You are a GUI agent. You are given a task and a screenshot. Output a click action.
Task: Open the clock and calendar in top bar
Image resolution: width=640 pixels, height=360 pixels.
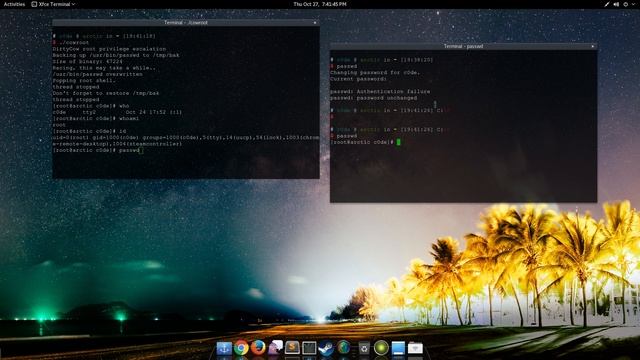(x=320, y=4)
